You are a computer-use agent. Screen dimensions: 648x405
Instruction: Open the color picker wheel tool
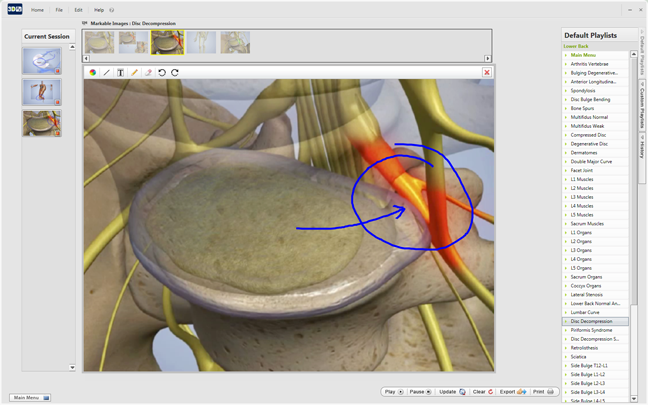click(x=93, y=73)
